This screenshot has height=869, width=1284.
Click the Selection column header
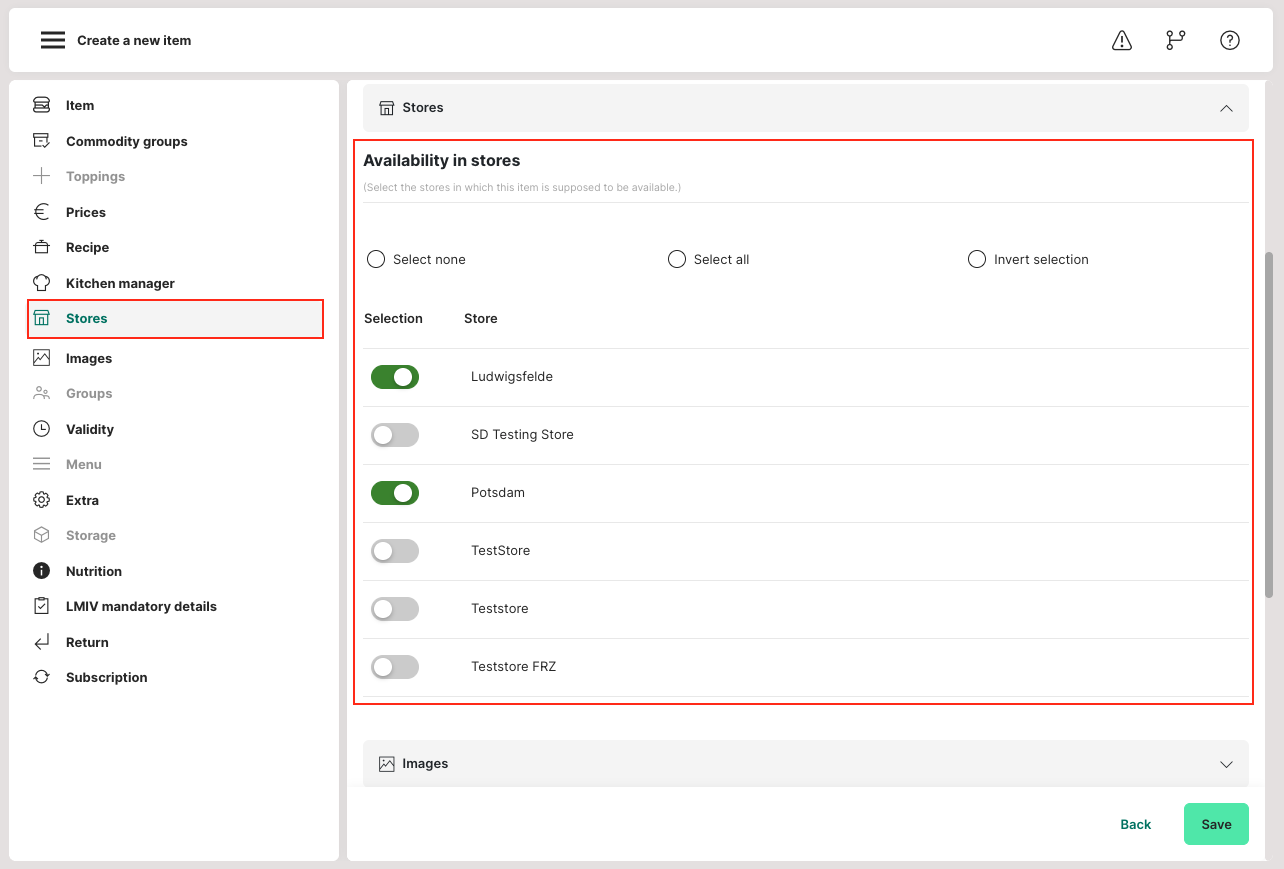[393, 319]
